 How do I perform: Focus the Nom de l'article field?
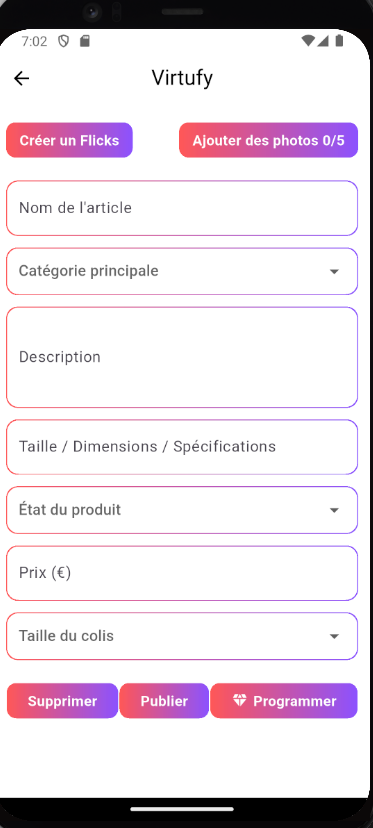pyautogui.click(x=182, y=208)
